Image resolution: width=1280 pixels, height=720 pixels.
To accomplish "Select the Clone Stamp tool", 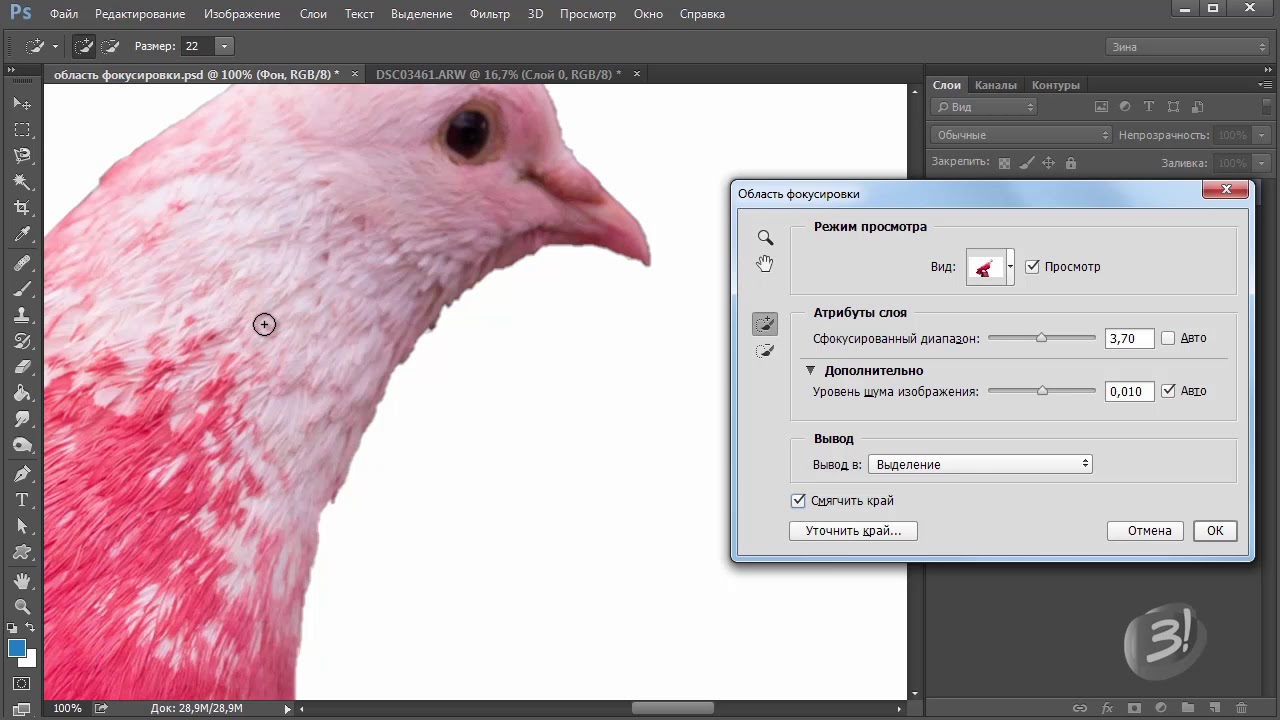I will coord(22,315).
